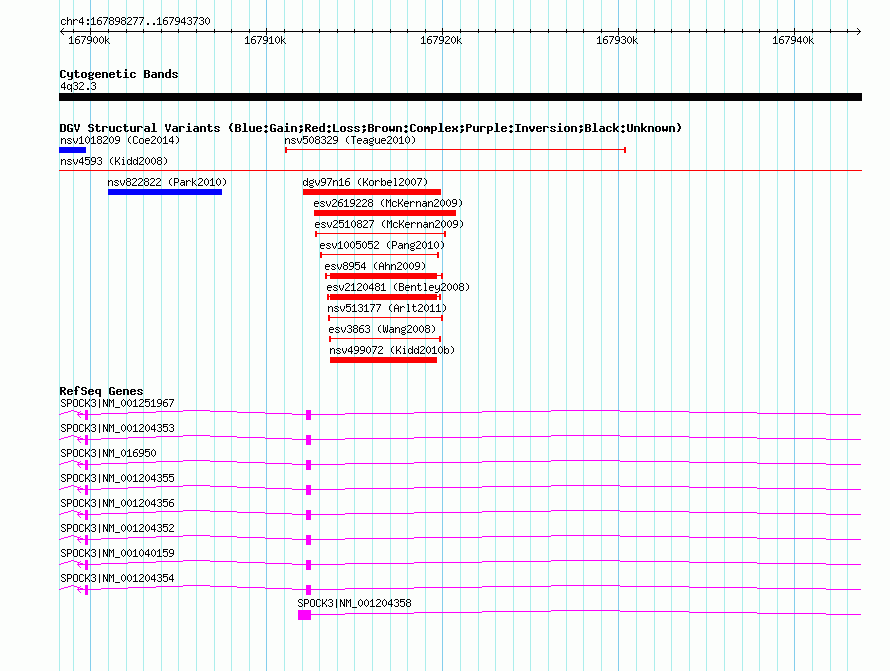This screenshot has width=890, height=671.
Task: Open the esv3863 (Wang2008) variant label
Action: point(382,329)
